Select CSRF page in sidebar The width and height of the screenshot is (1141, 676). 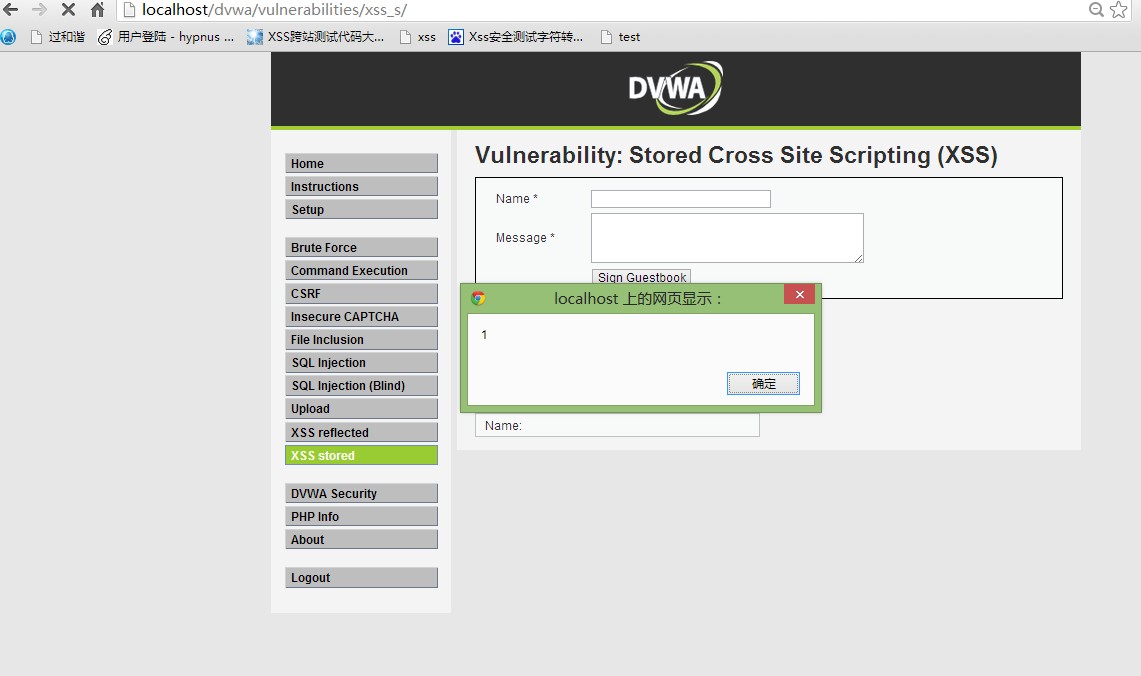(x=361, y=293)
